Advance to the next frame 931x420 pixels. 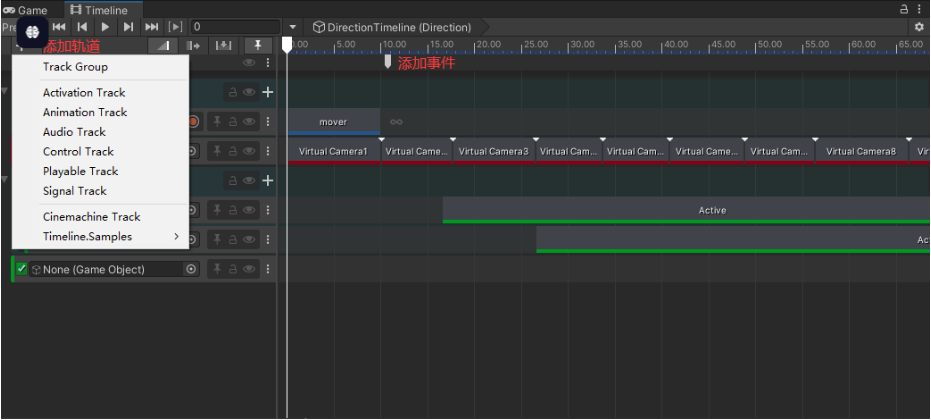click(128, 27)
